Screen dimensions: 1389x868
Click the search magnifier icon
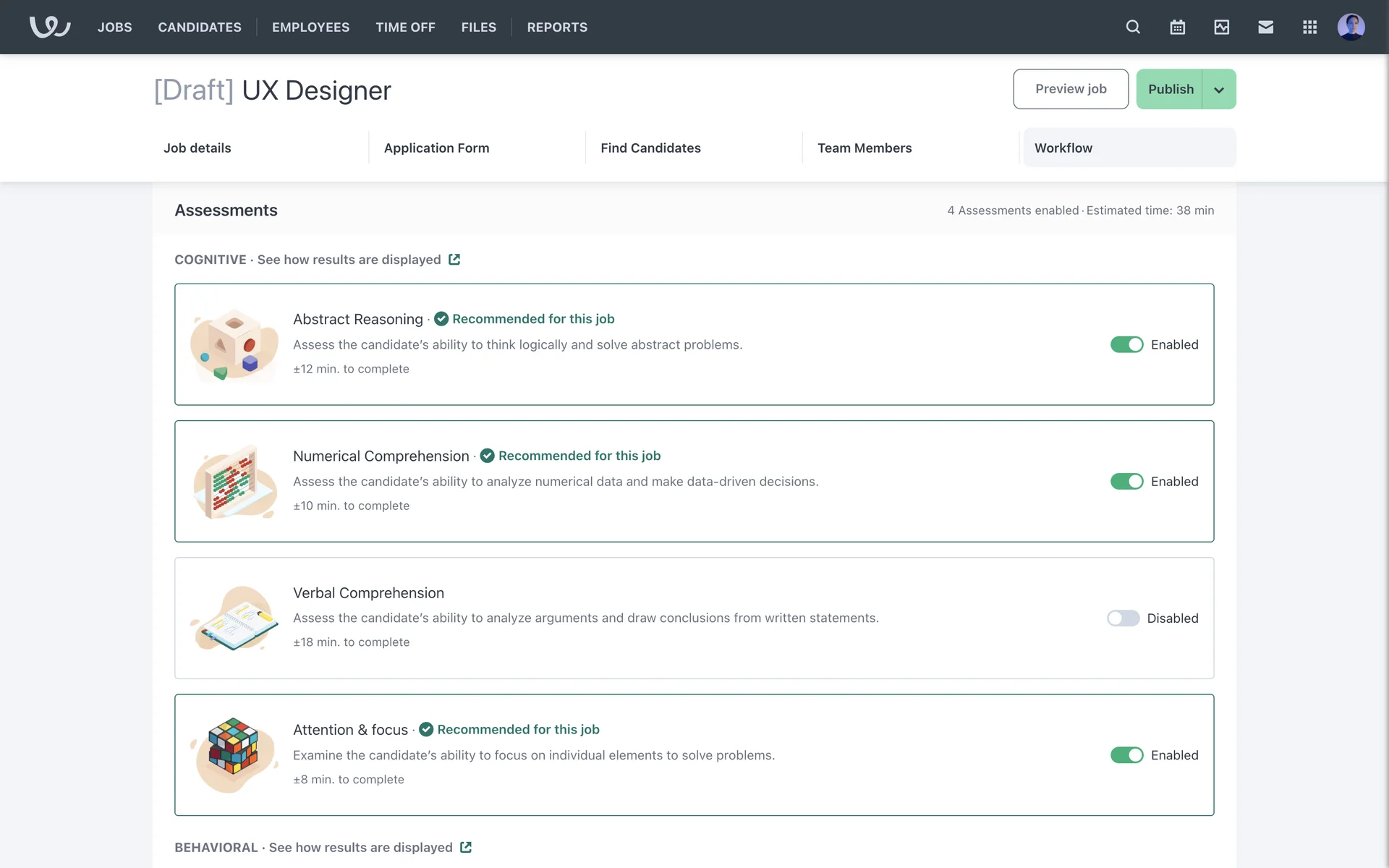coord(1133,27)
